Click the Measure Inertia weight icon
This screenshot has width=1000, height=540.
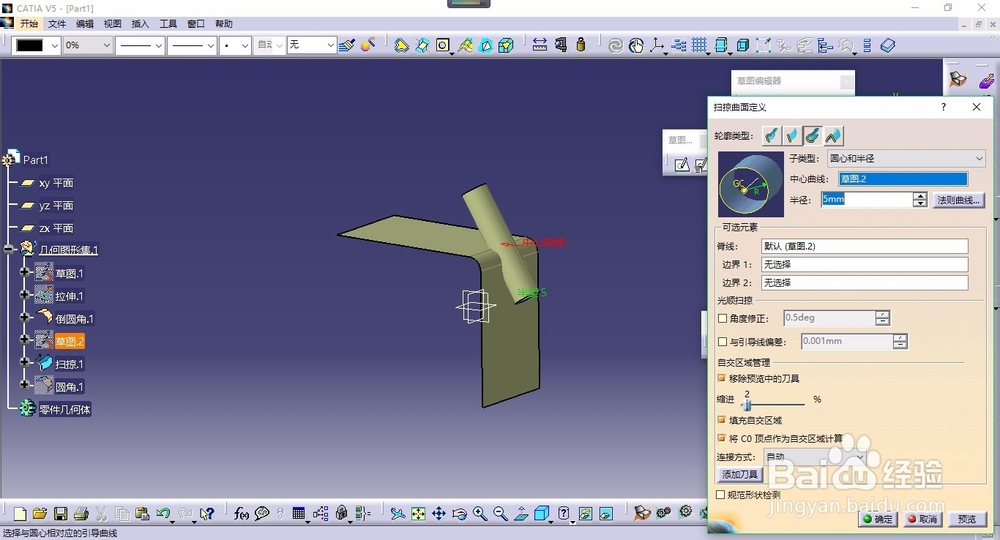[x=581, y=45]
